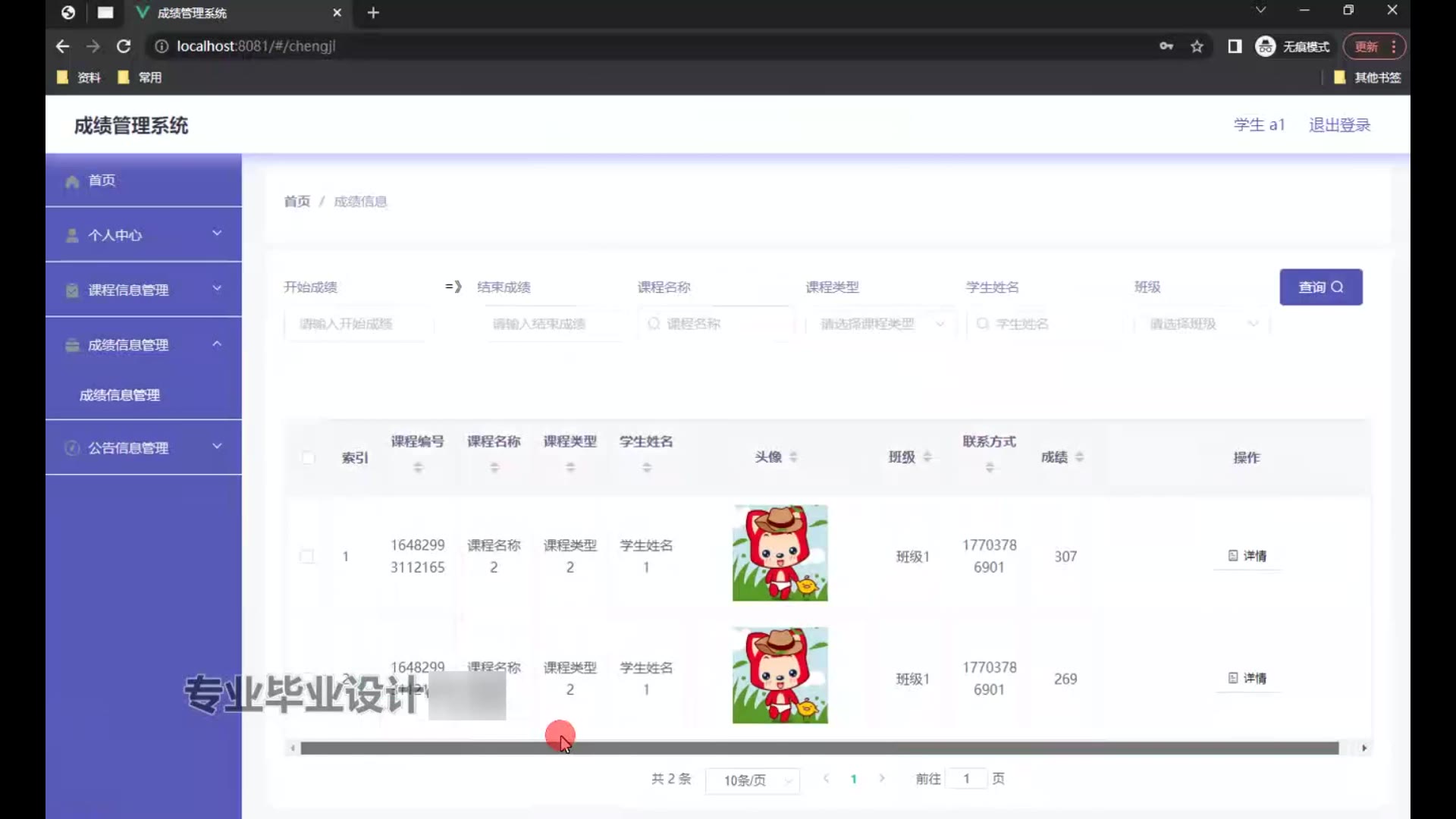Expand the 个人中心 sidebar menu
Screen dimensions: 1456x819
click(143, 235)
